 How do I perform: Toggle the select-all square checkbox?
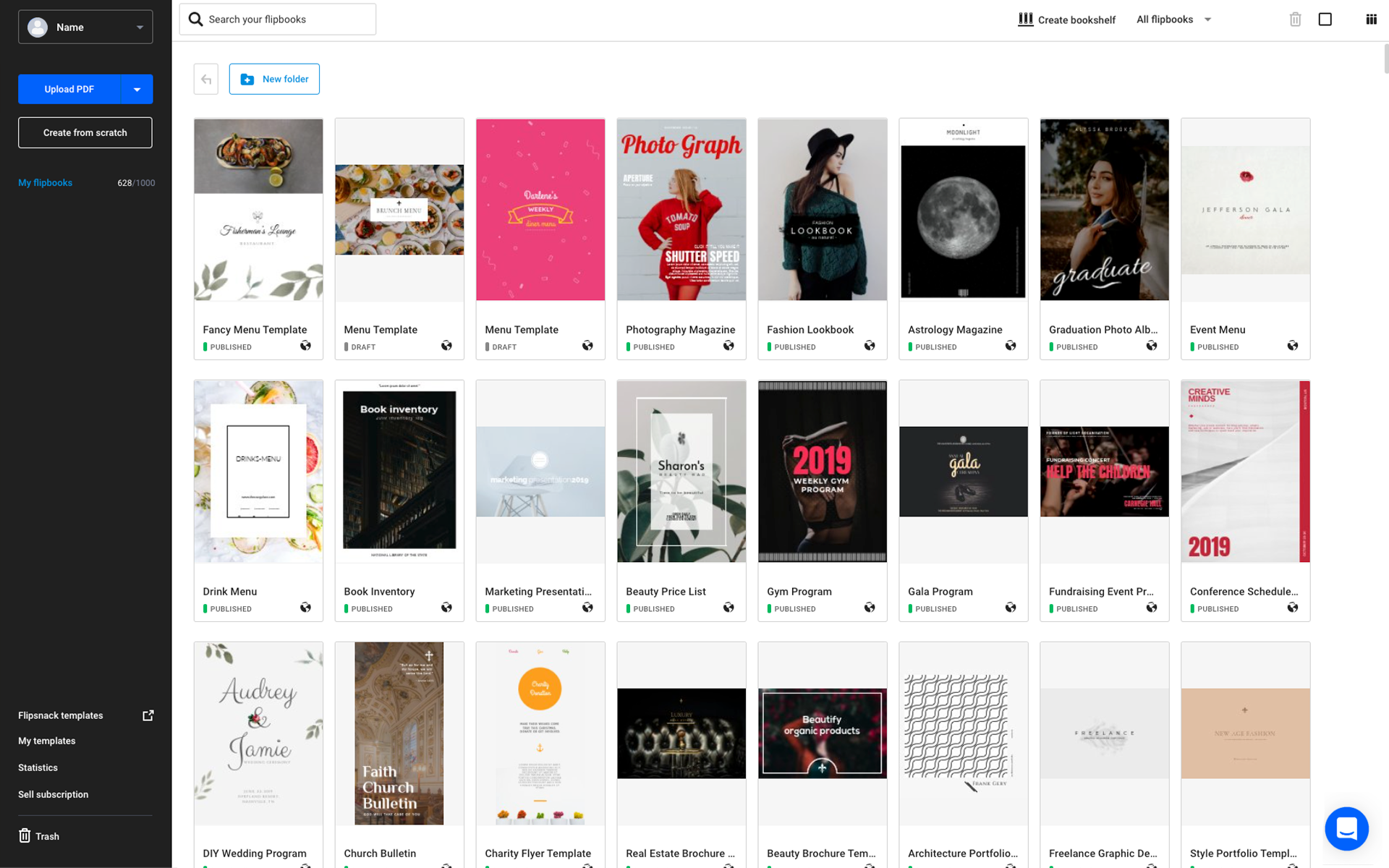pos(1325,20)
